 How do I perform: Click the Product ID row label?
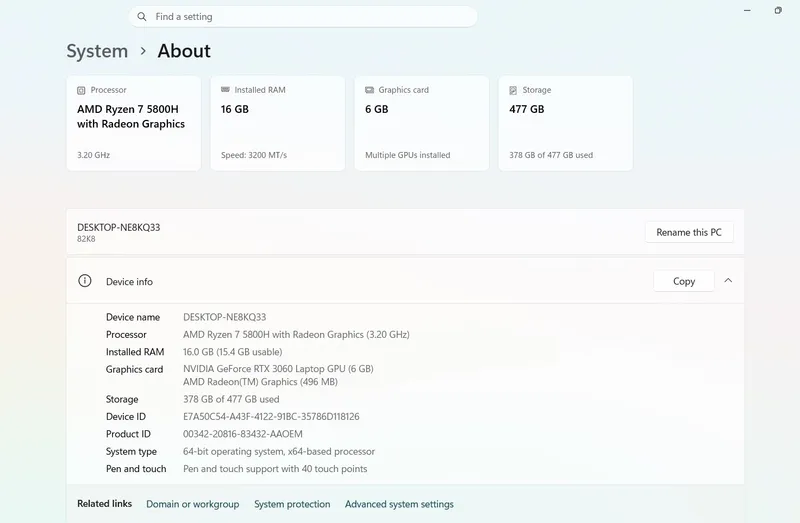[128, 434]
